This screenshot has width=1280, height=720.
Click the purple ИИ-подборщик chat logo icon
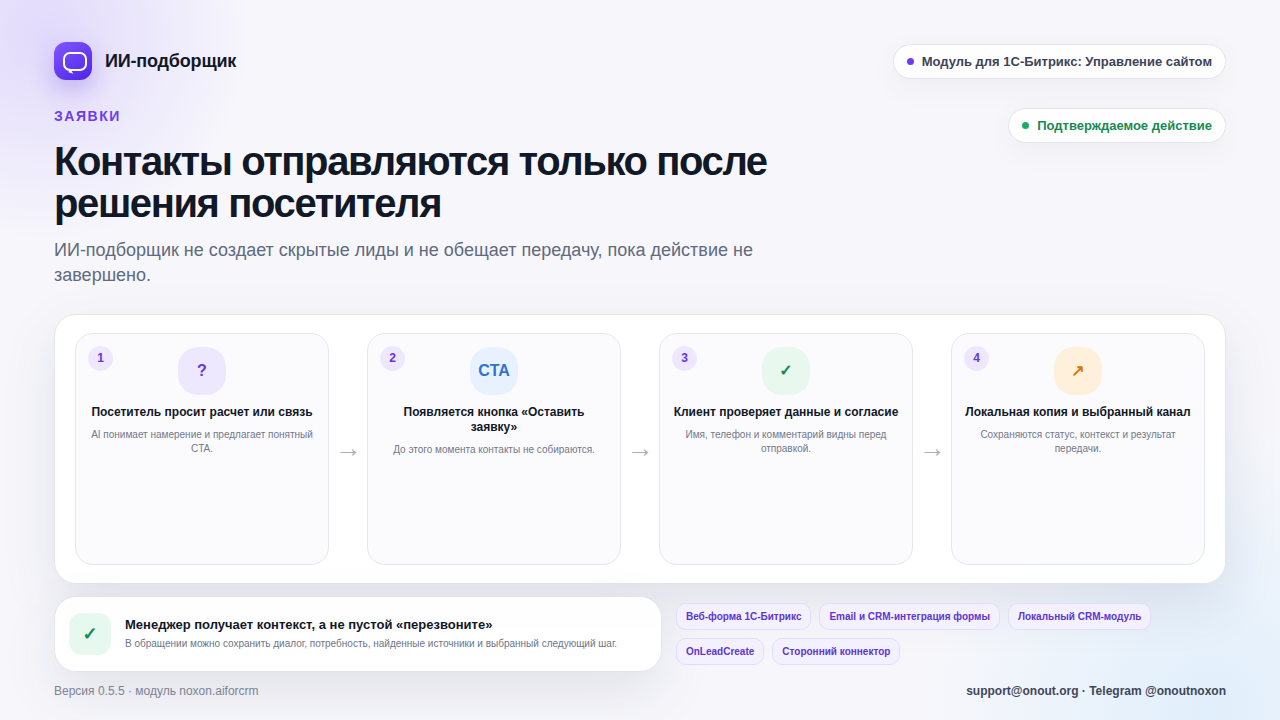(x=73, y=61)
